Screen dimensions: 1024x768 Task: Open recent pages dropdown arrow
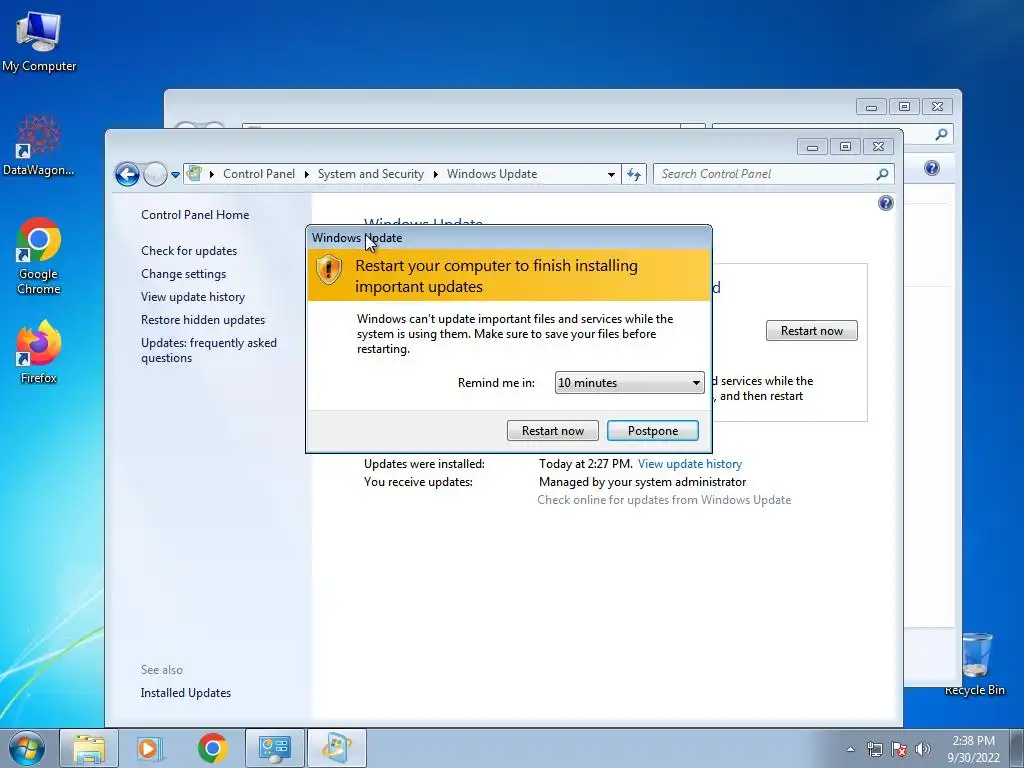pyautogui.click(x=175, y=175)
